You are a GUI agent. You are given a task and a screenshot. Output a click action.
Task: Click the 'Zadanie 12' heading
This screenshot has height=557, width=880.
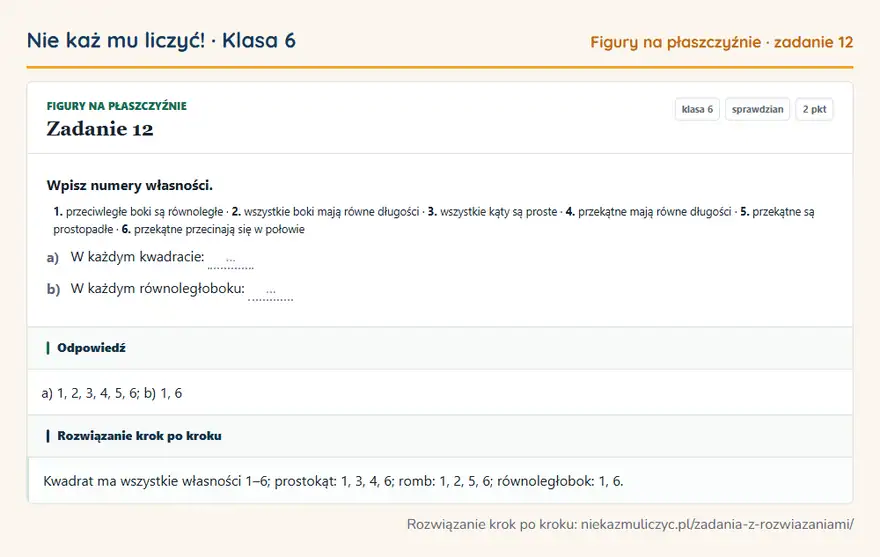click(x=100, y=129)
